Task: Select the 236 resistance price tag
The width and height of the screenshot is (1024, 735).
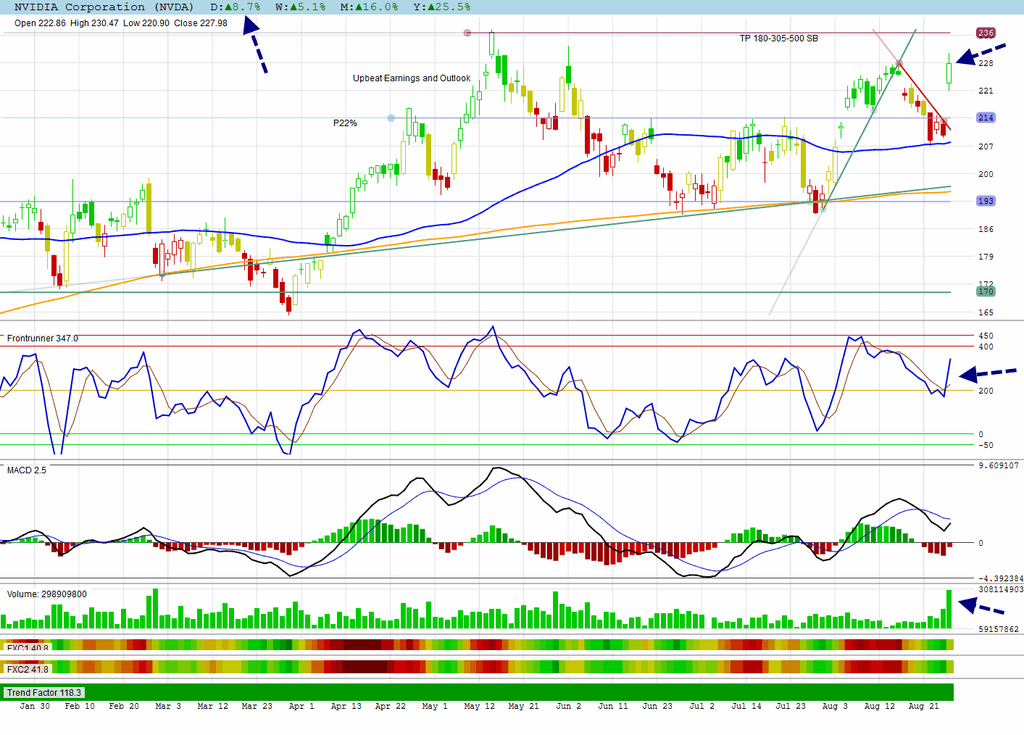Action: pyautogui.click(x=985, y=33)
